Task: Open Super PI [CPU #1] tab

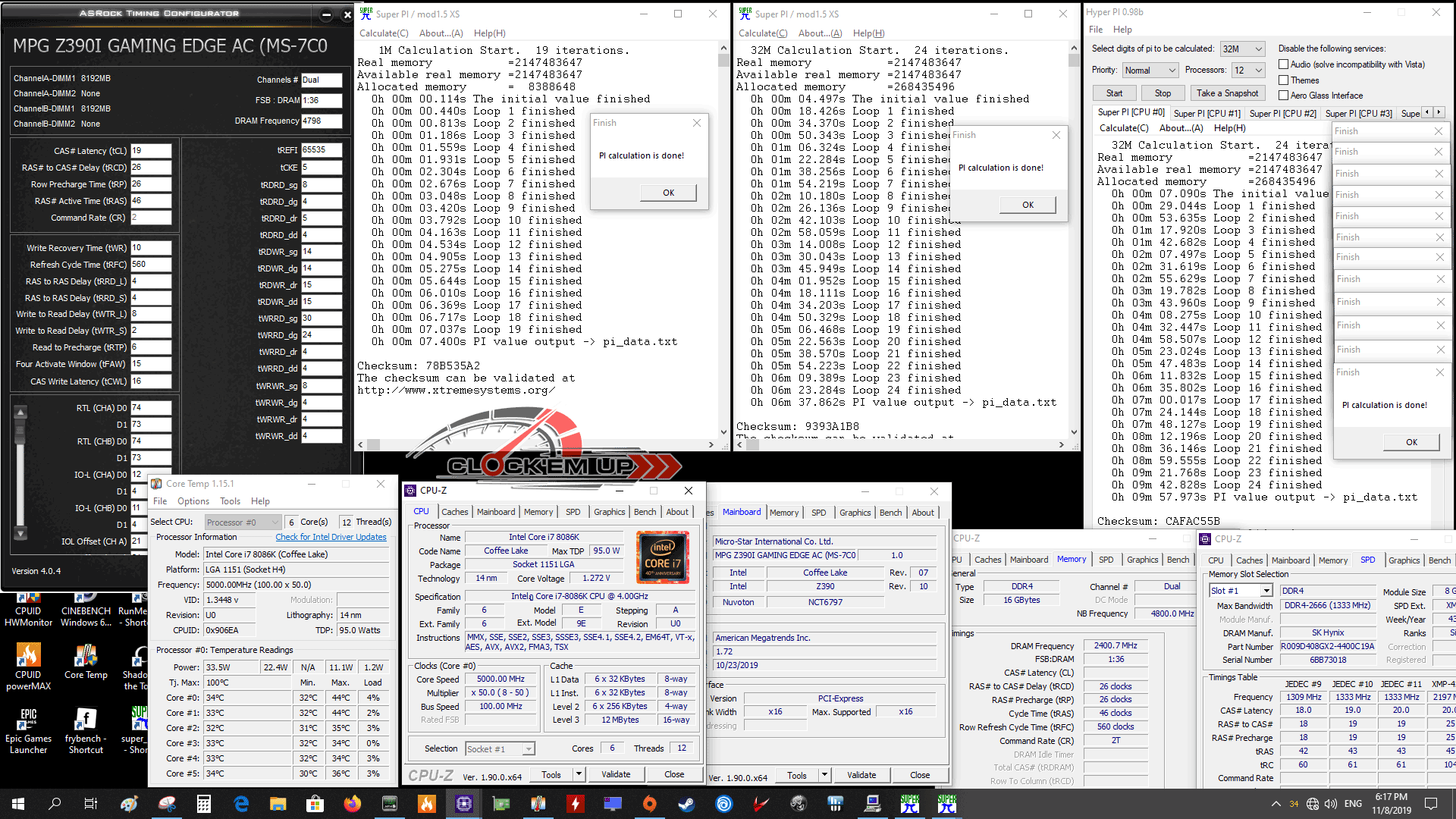Action: tap(1207, 113)
